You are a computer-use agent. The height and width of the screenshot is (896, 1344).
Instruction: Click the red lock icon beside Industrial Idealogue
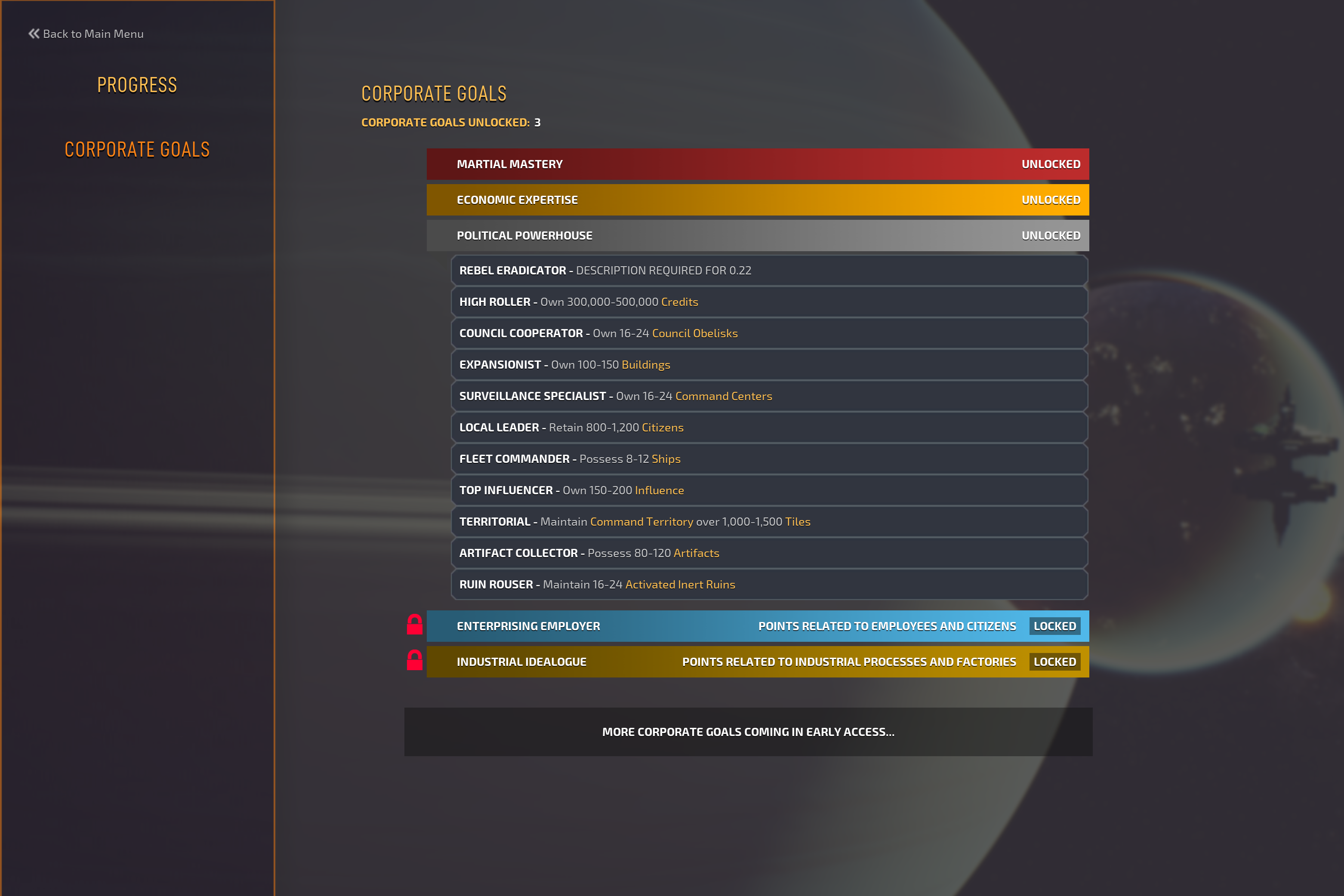tap(414, 661)
